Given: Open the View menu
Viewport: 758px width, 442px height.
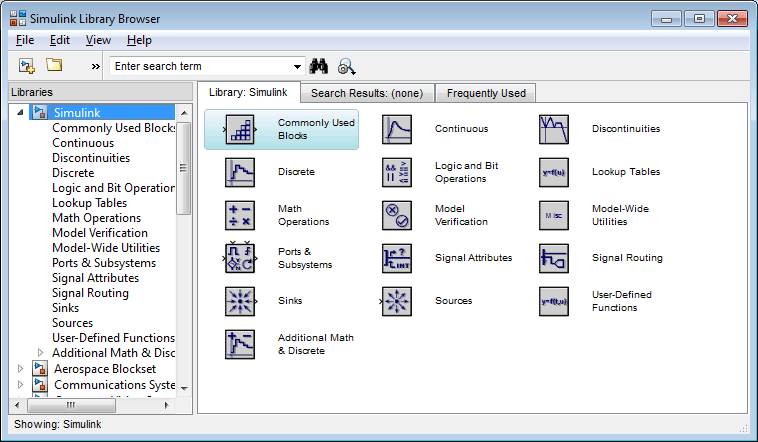Looking at the screenshot, I should pyautogui.click(x=98, y=40).
